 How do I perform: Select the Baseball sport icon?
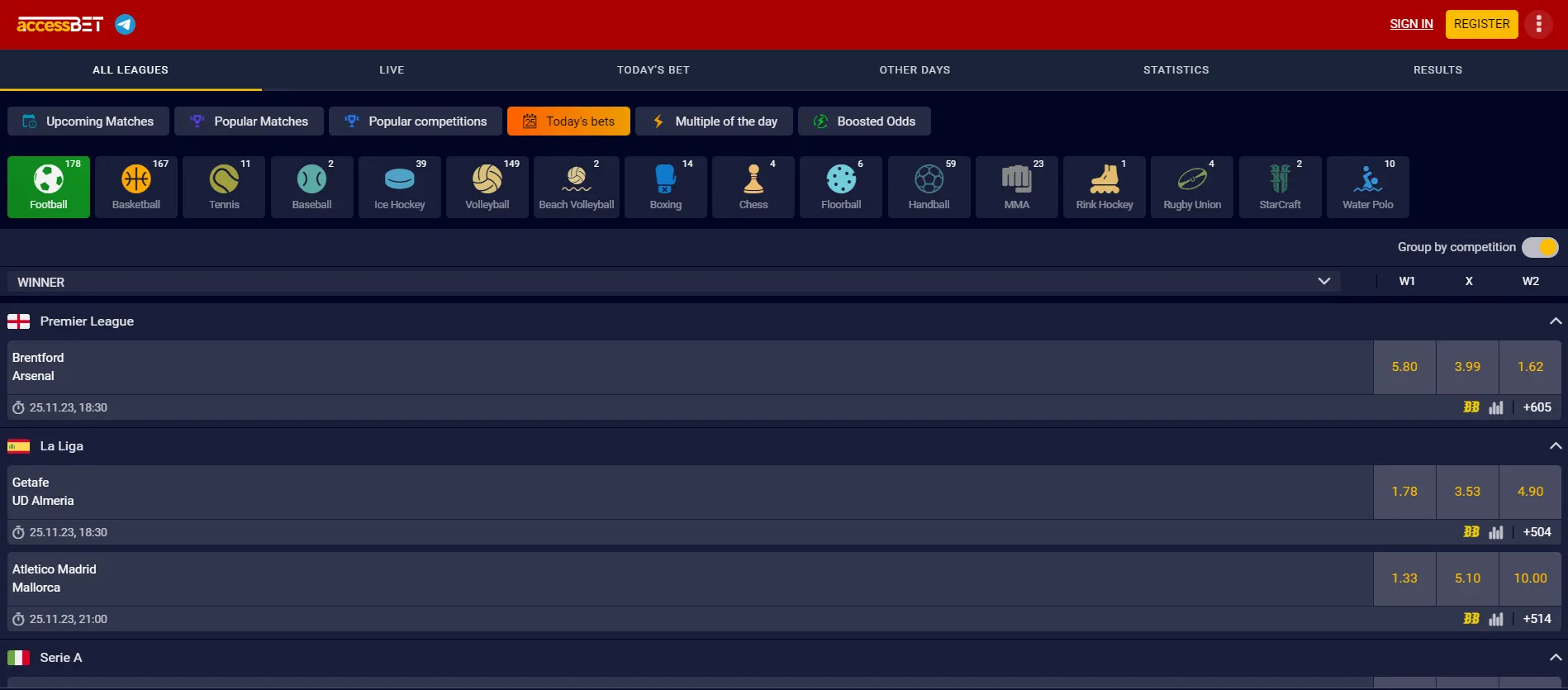[x=312, y=187]
